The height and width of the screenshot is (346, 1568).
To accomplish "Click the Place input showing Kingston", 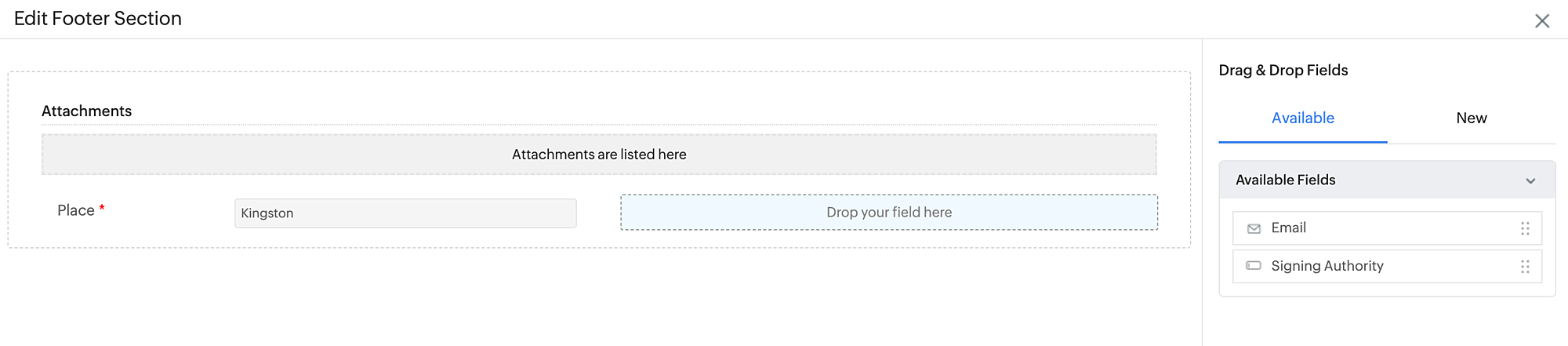I will coord(405,213).
